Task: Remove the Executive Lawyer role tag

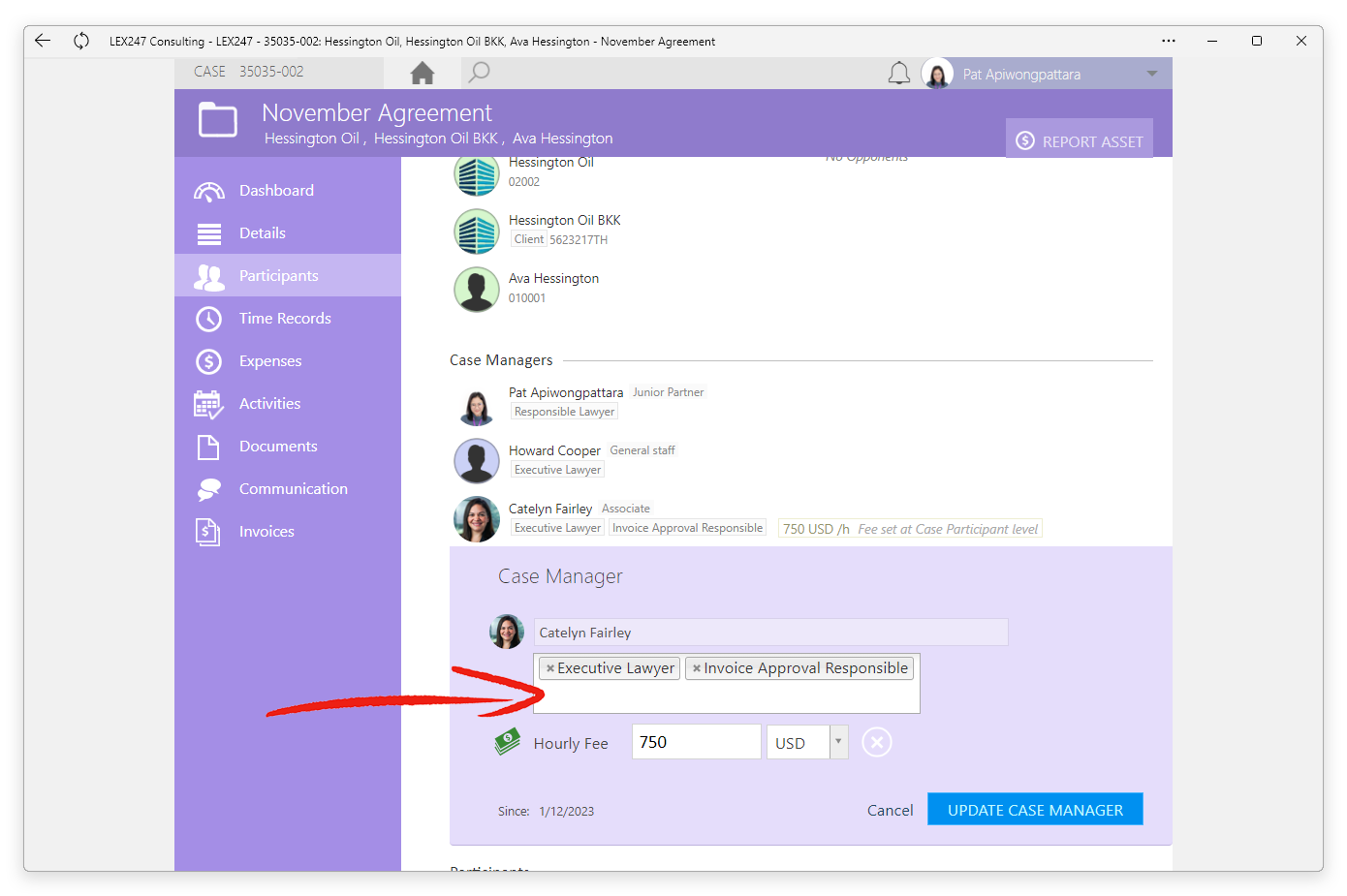Action: point(550,668)
